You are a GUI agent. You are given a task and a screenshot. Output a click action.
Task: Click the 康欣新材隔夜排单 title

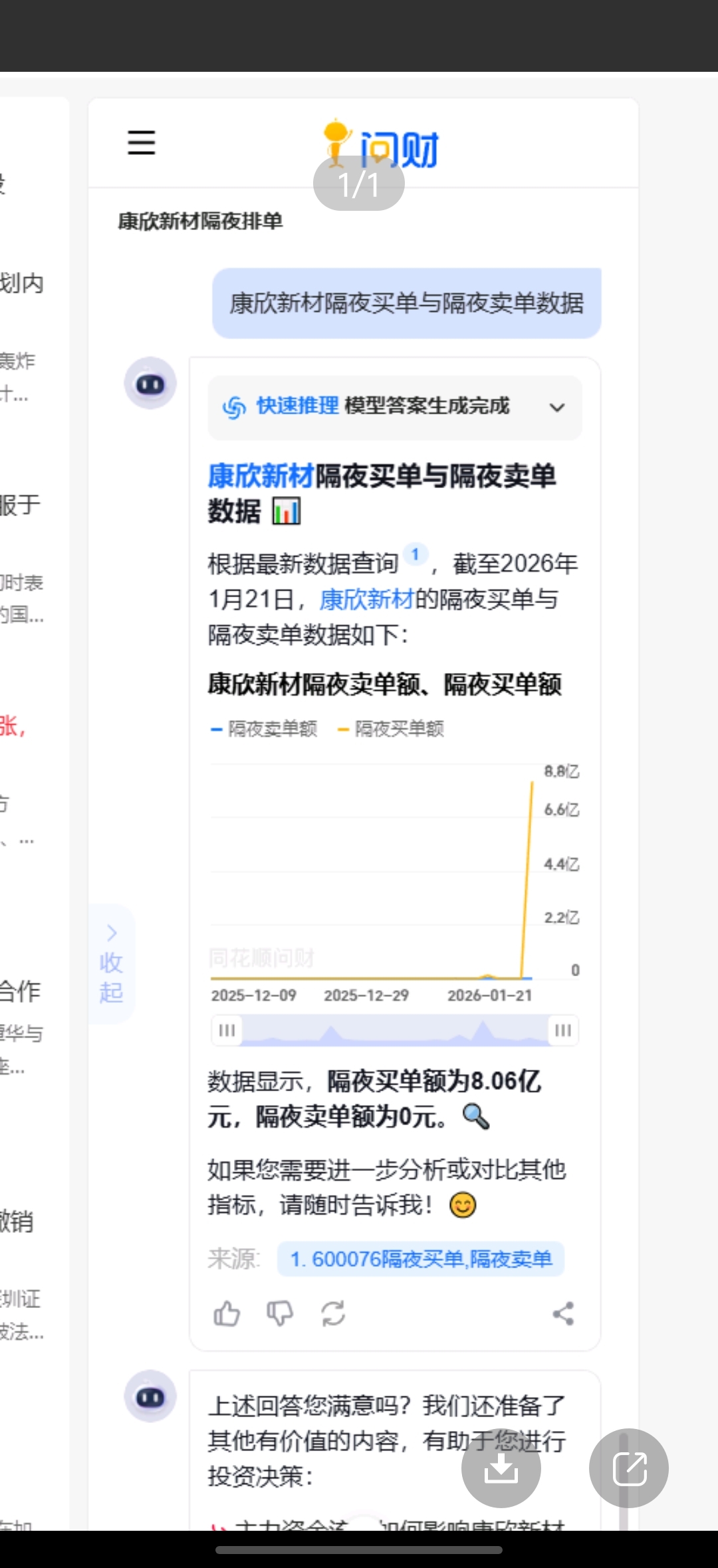click(200, 221)
